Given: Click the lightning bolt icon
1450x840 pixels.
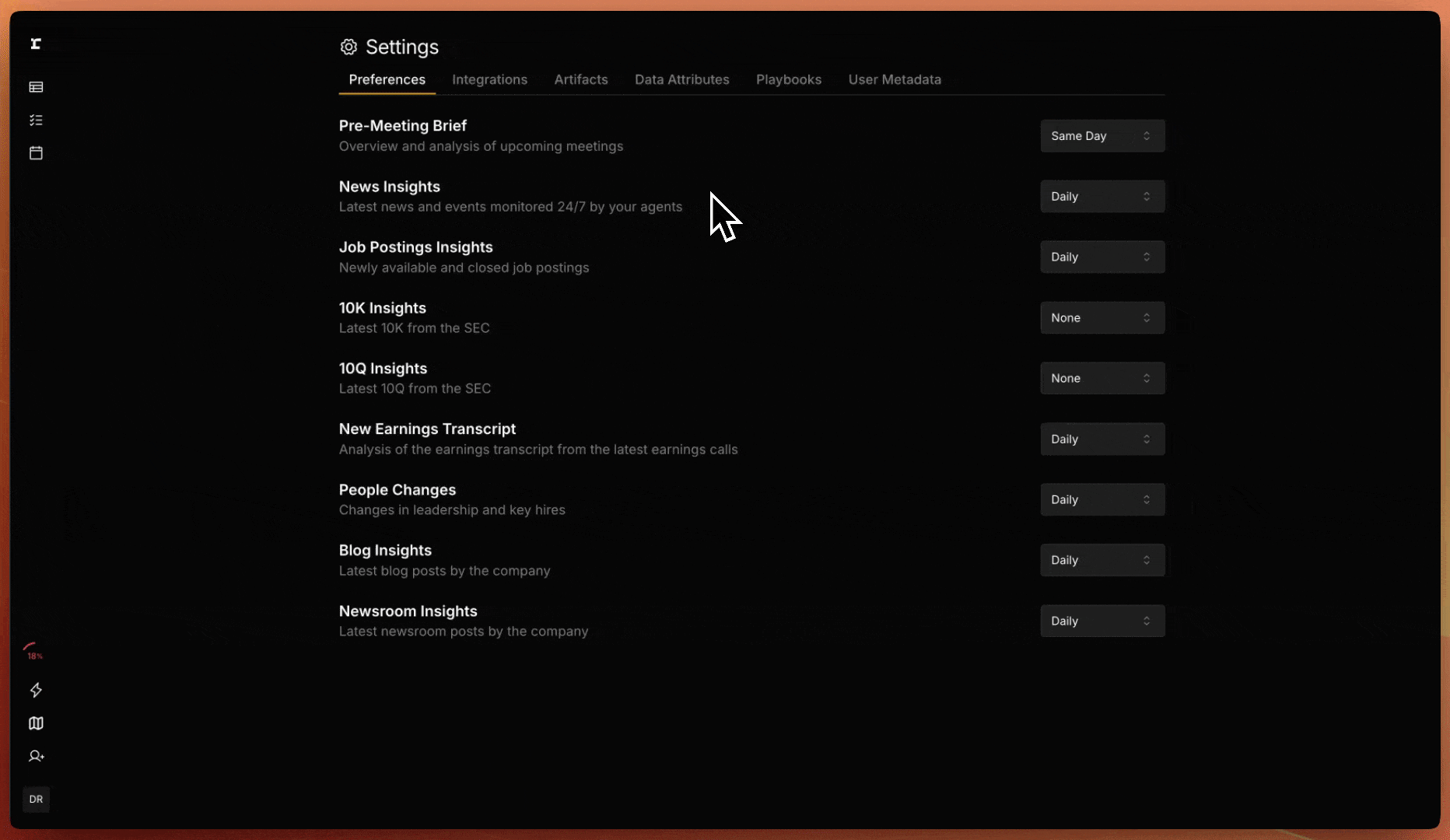Looking at the screenshot, I should click(x=36, y=690).
